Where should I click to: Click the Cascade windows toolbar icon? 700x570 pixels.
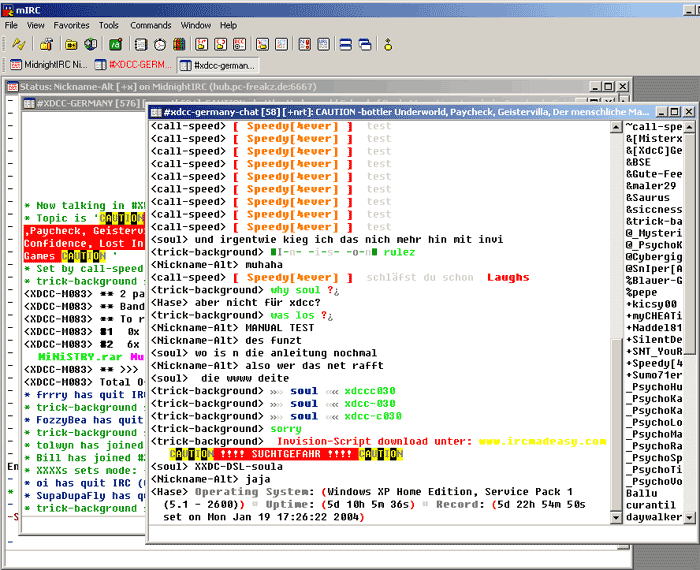(x=365, y=44)
